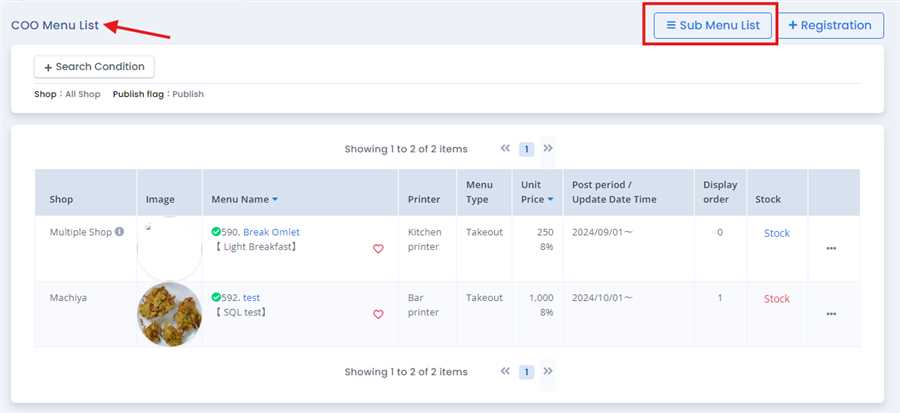The image size is (900, 413).
Task: Open the Break Omlet menu link
Action: [x=271, y=232]
